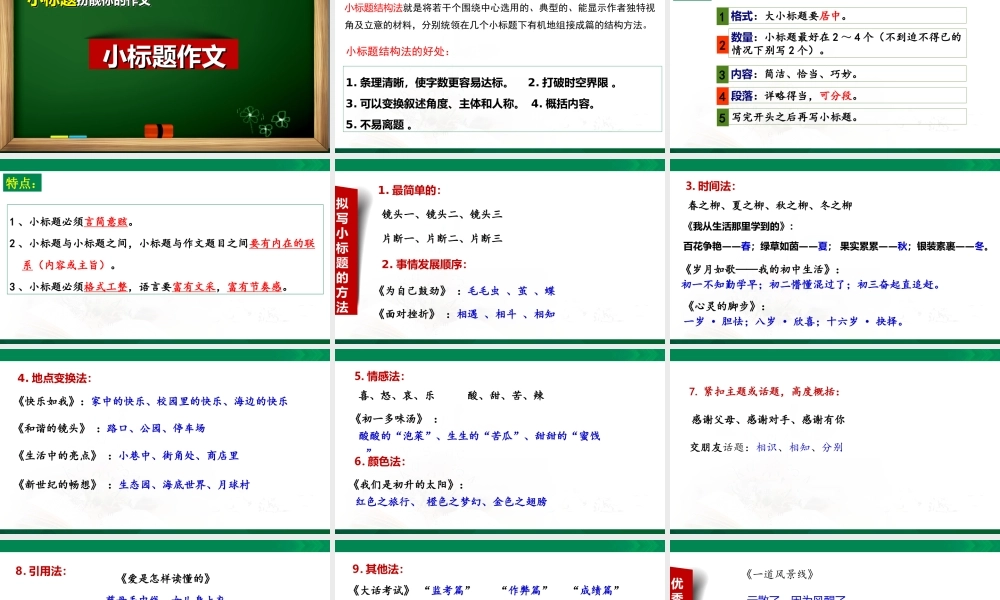Click the line 3、小标题必须格式工整
Screen dimensions: 1000x600
(149, 287)
